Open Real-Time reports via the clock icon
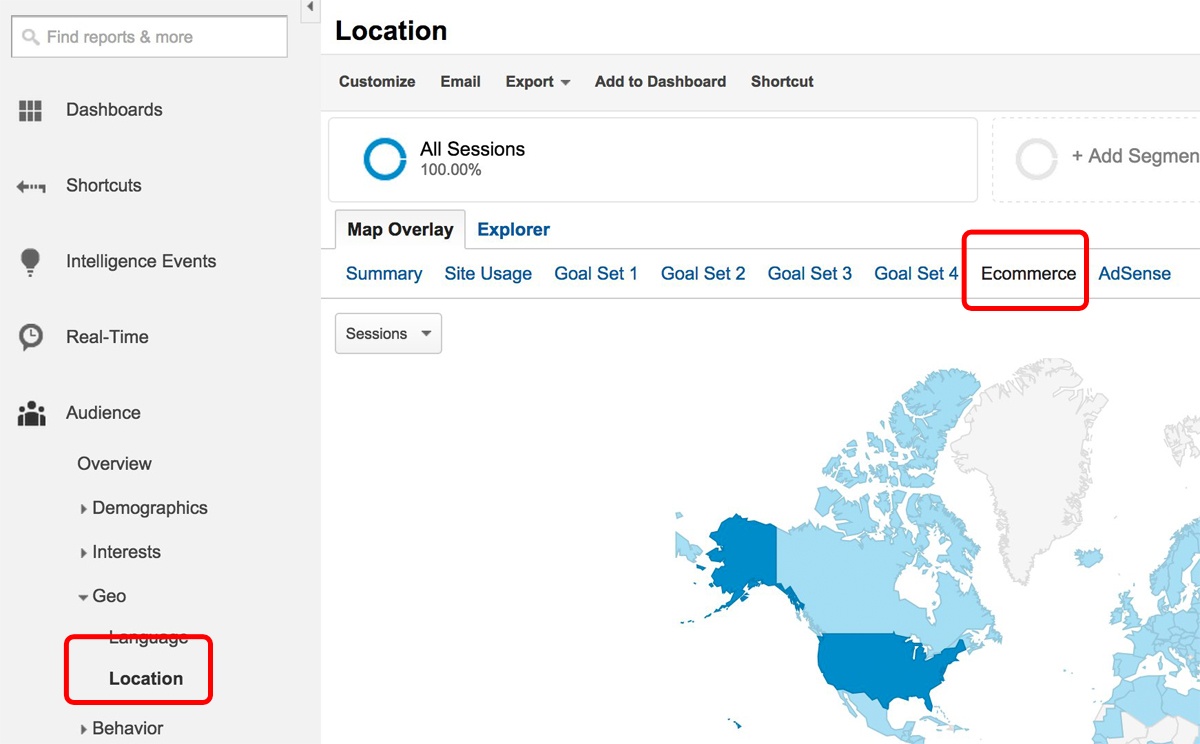 [x=30, y=336]
